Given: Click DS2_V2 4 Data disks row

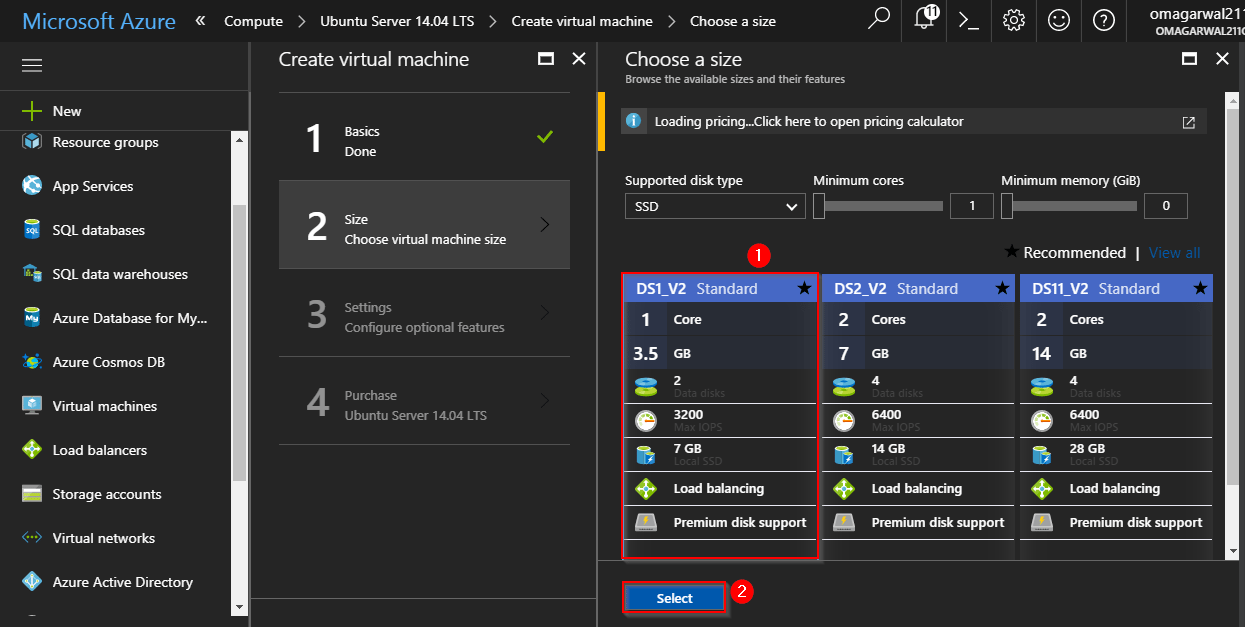Looking at the screenshot, I should click(918, 387).
